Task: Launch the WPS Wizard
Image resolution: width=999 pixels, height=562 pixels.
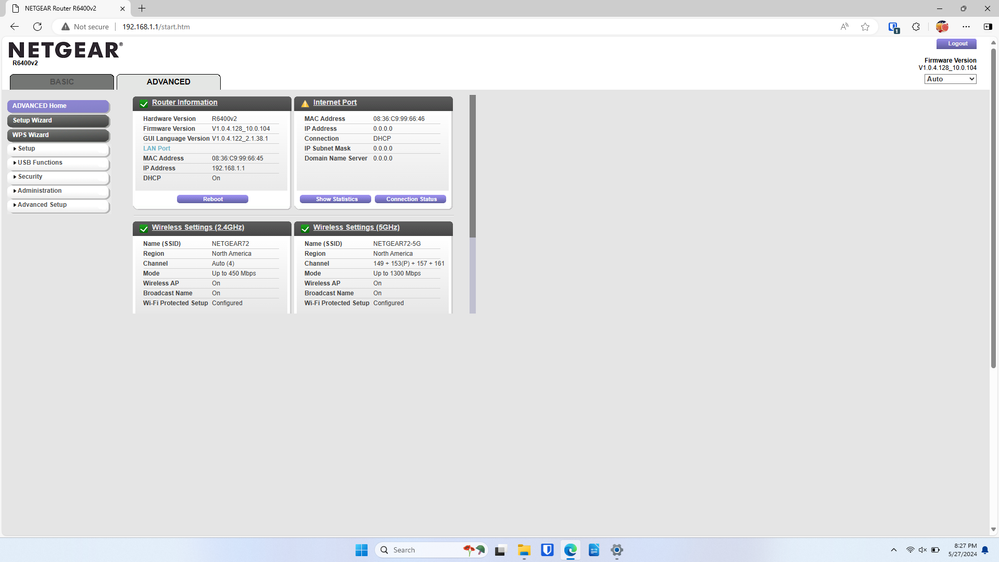Action: 58,135
